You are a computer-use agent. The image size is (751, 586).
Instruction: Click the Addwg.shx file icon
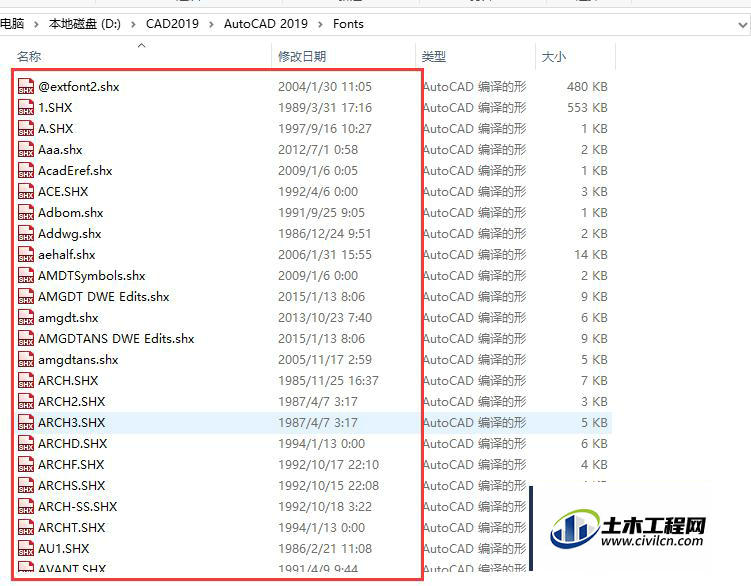coord(26,234)
